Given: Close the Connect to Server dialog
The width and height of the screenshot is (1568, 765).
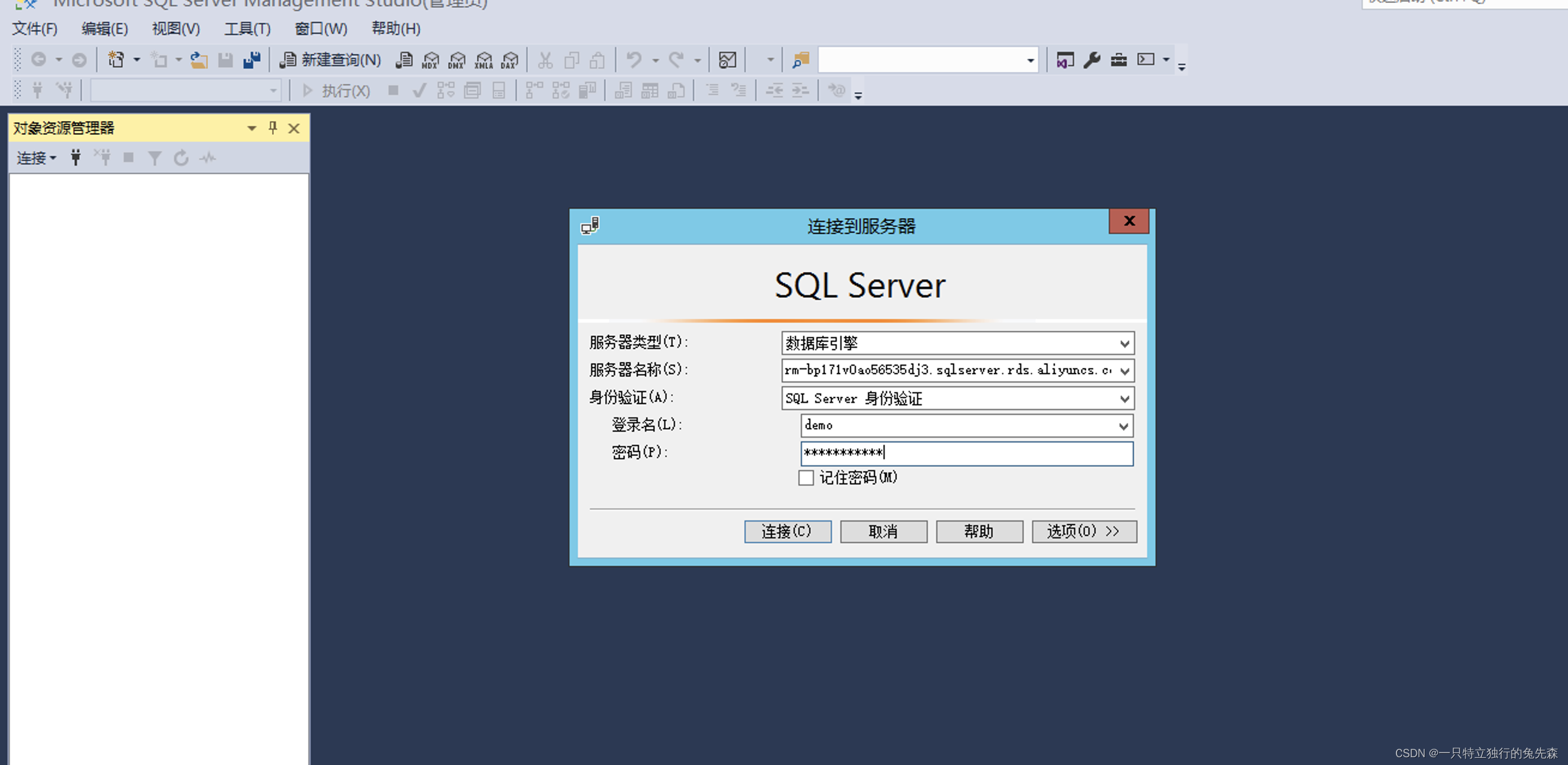Looking at the screenshot, I should click(x=1129, y=221).
